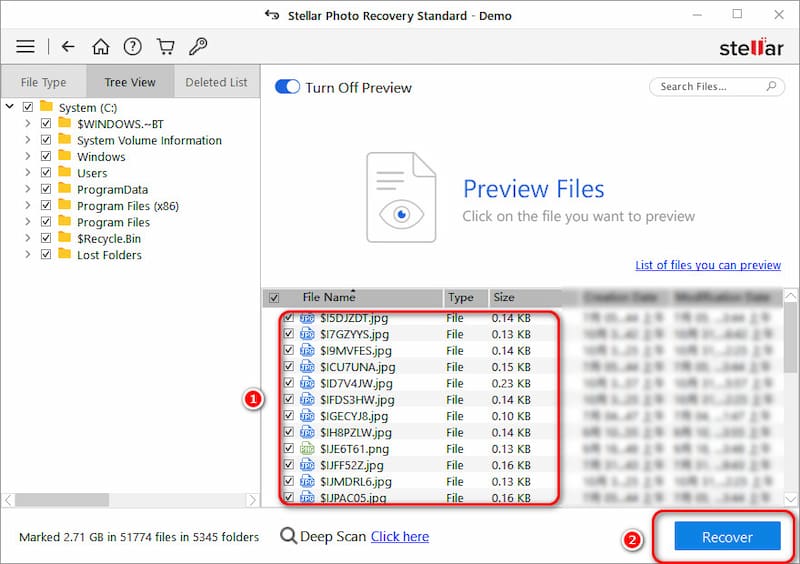Click the JPG icon of $IJFF52Z.jpg

point(307,465)
